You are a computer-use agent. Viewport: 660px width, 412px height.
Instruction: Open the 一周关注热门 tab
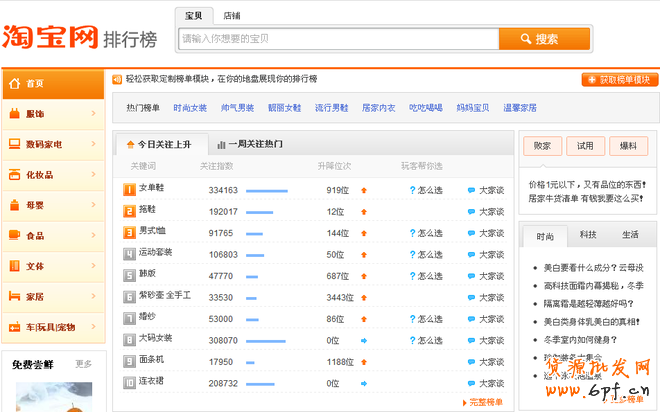tap(250, 144)
